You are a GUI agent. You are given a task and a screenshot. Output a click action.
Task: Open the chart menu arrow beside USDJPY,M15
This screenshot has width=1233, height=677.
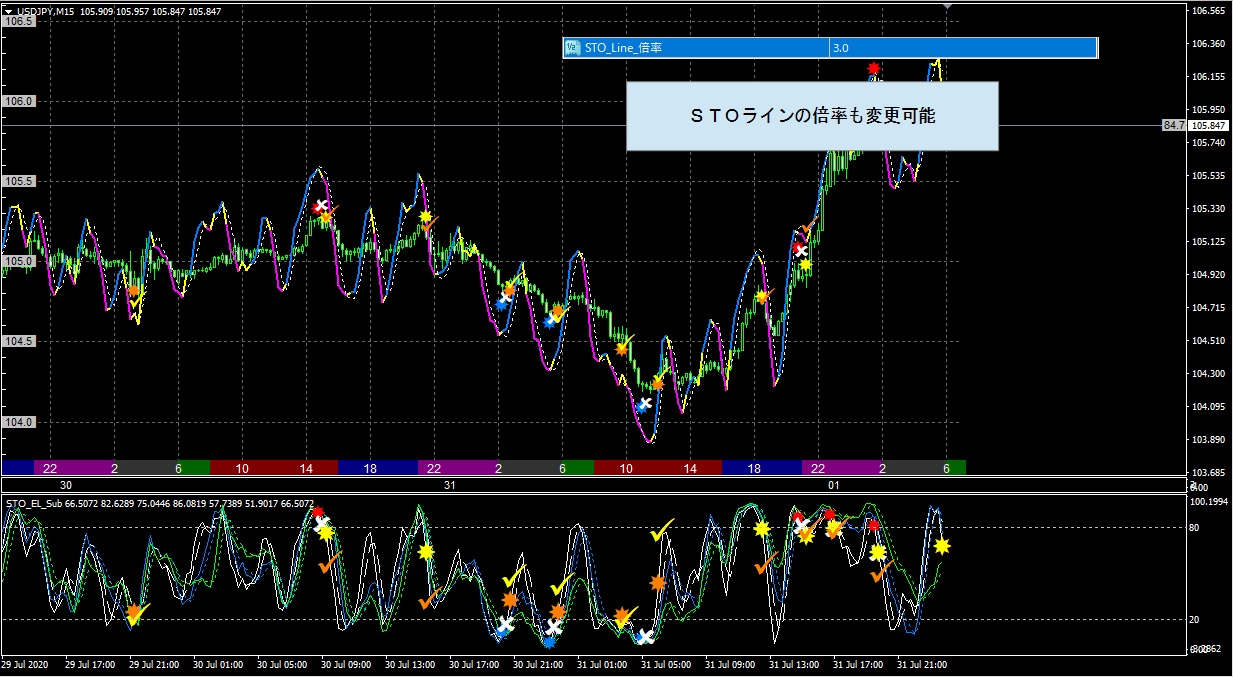click(x=8, y=11)
